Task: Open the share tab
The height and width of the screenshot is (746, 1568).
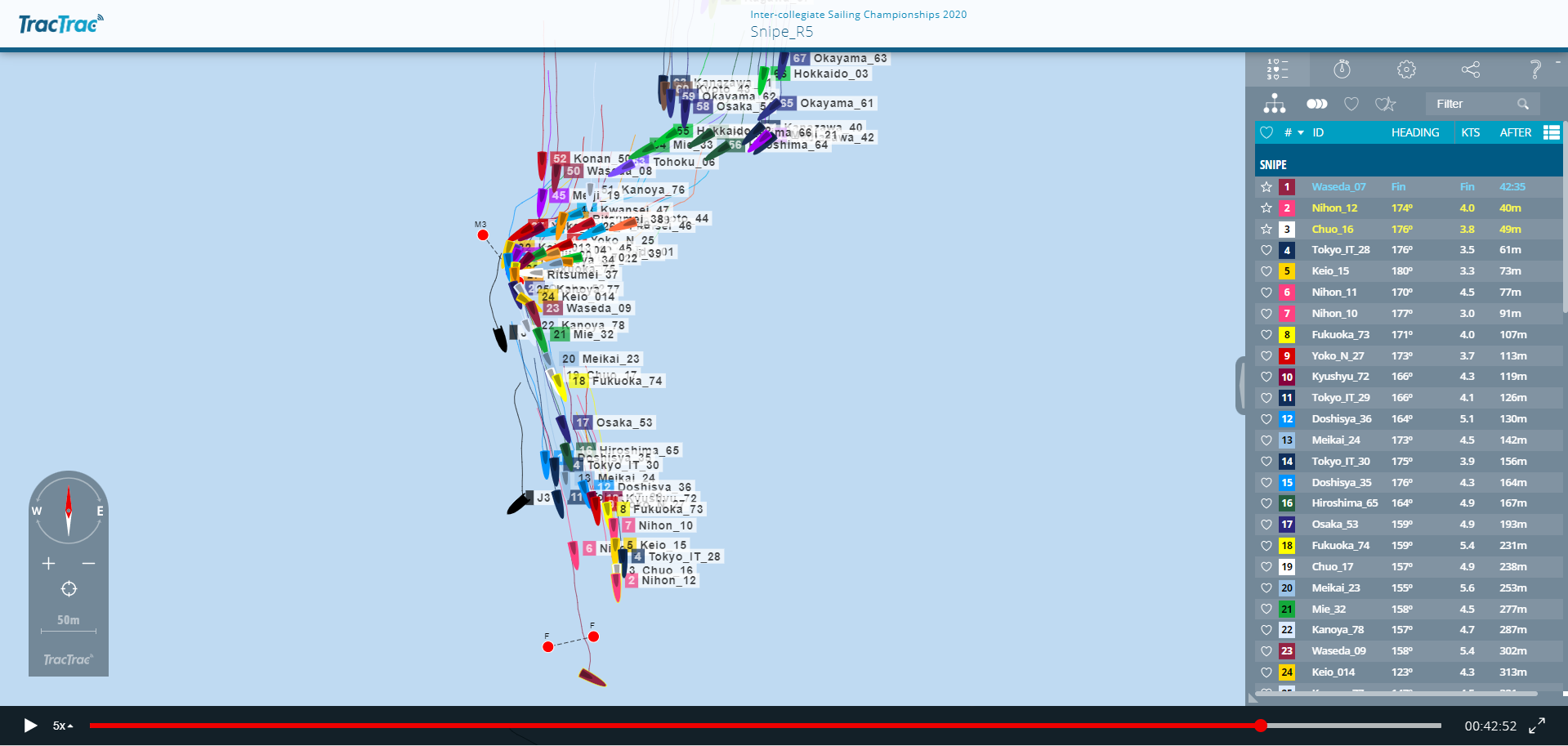Action: pos(1471,69)
